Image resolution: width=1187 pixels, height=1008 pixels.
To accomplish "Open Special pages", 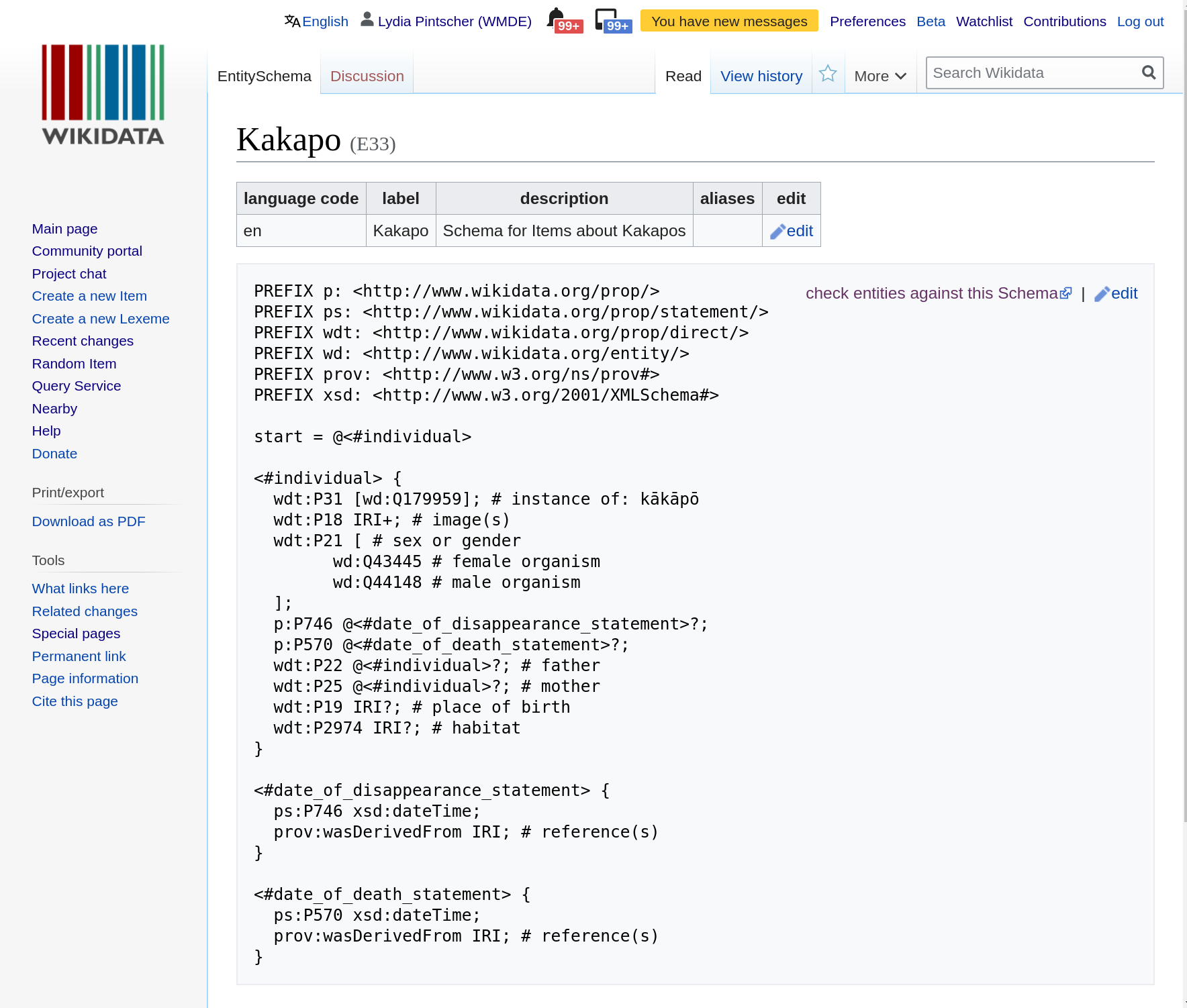I will click(76, 634).
